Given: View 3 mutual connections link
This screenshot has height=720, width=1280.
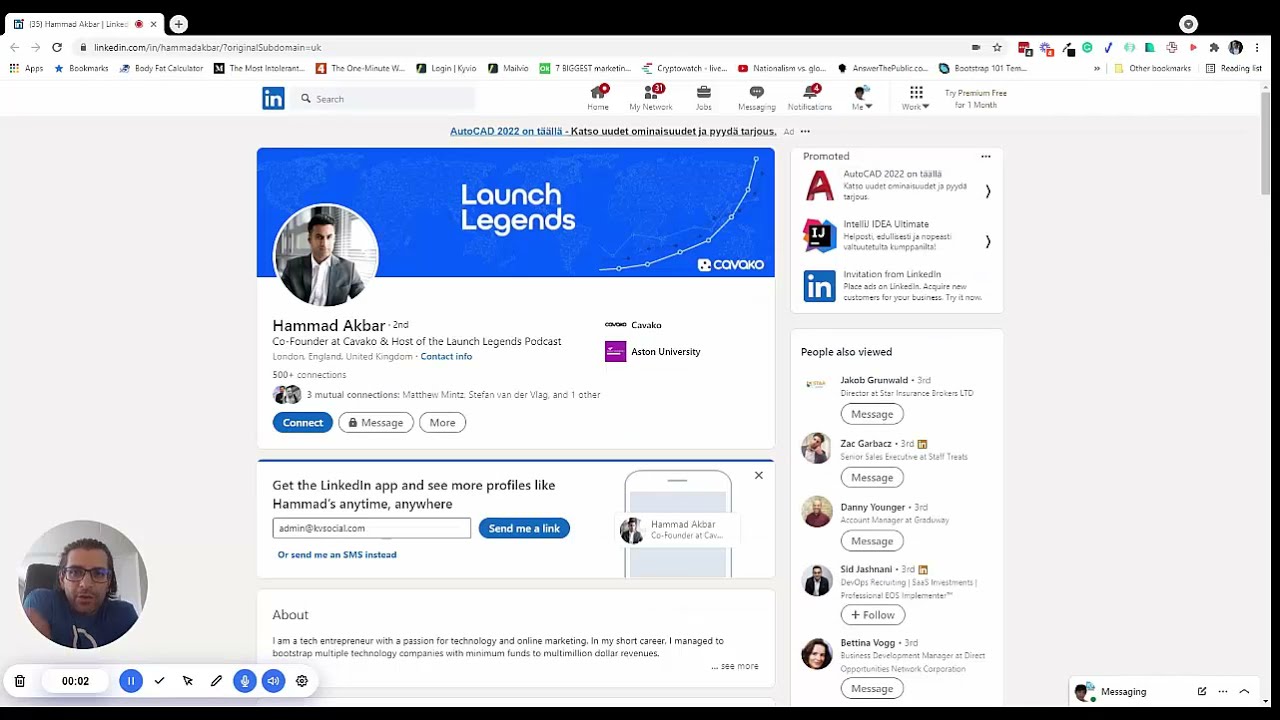Looking at the screenshot, I should click(451, 395).
